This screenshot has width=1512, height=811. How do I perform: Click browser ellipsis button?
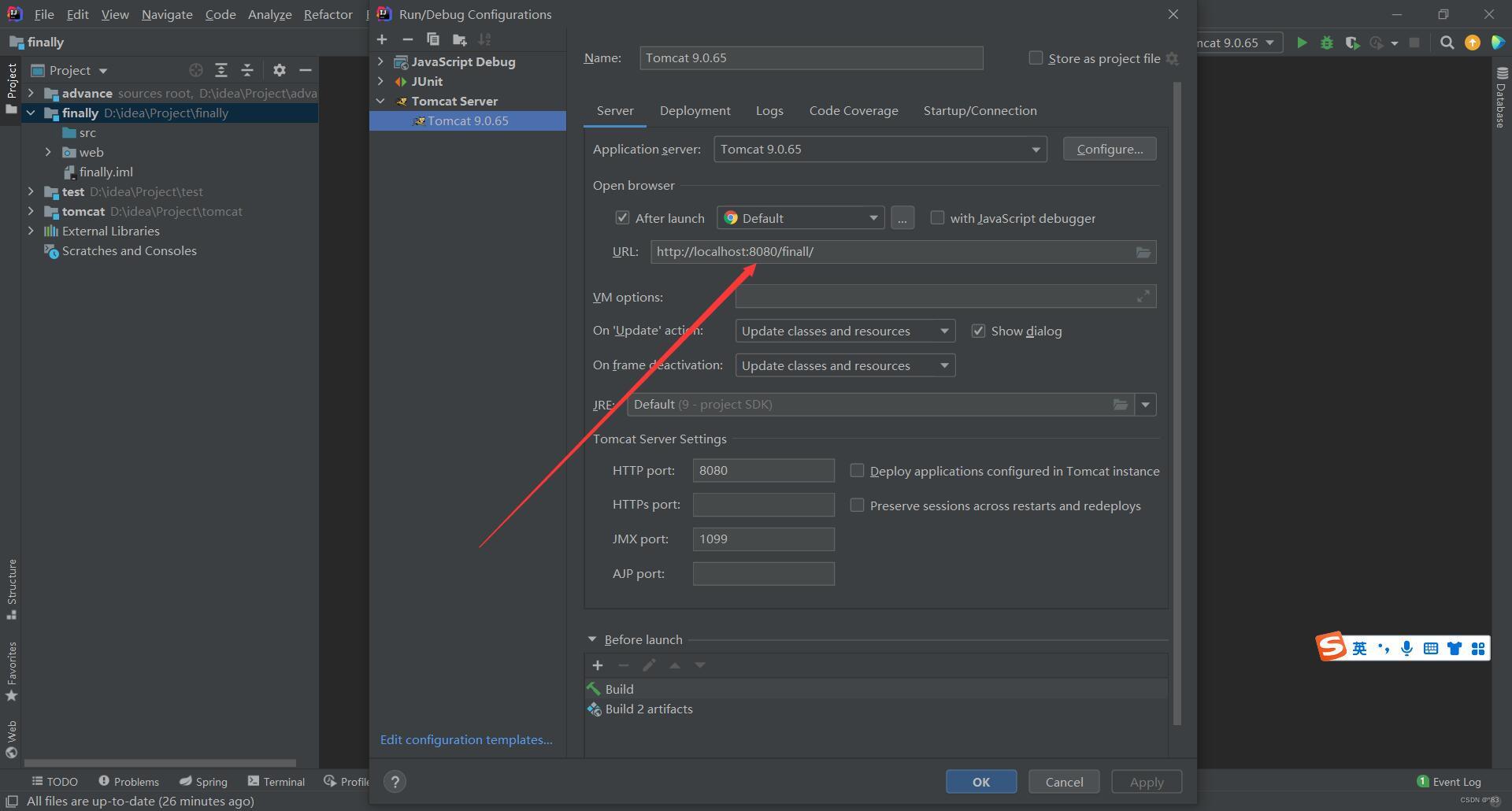click(902, 218)
